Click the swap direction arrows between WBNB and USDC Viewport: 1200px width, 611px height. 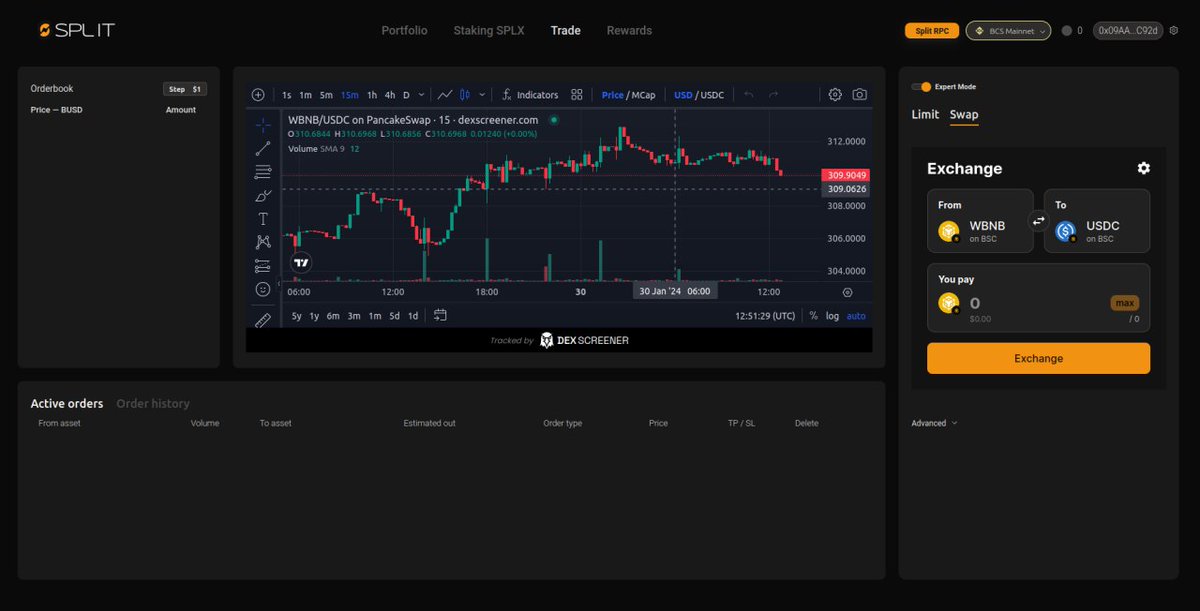(1038, 221)
